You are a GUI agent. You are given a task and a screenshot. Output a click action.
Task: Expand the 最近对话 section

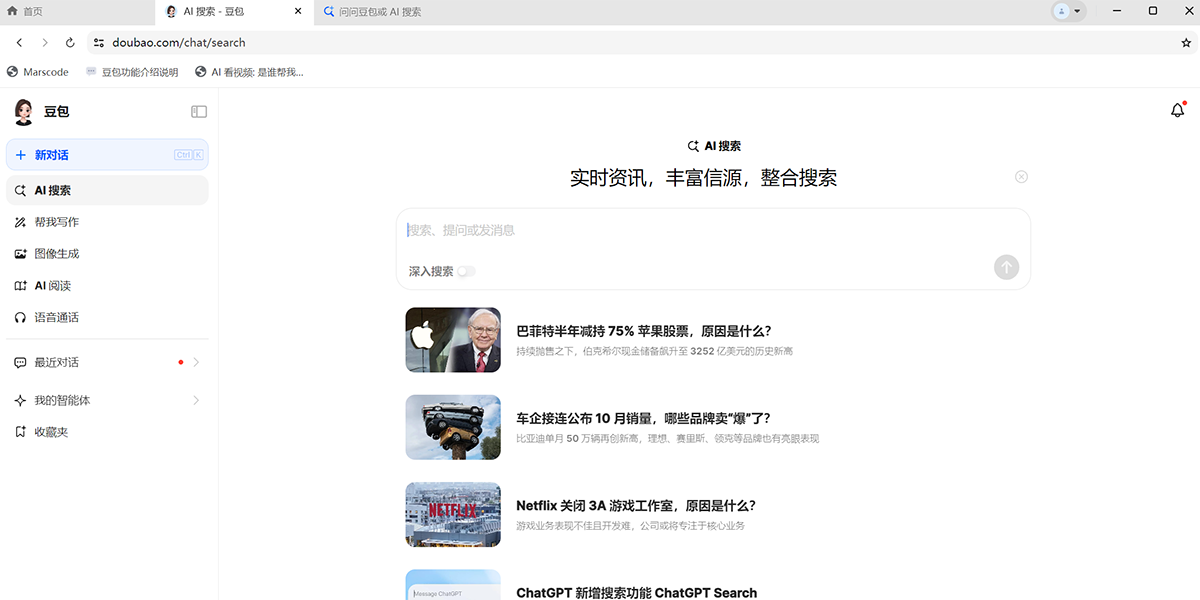[107, 362]
